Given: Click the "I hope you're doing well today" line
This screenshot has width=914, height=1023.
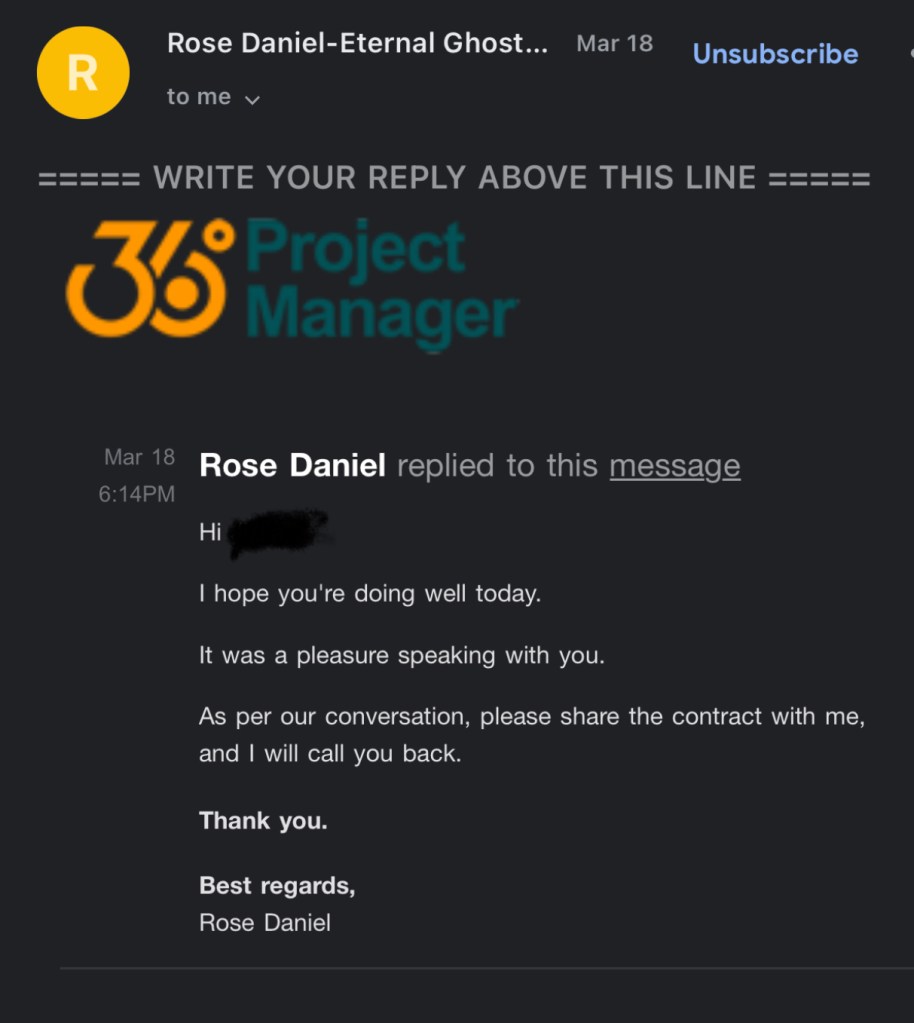Looking at the screenshot, I should click(x=369, y=594).
